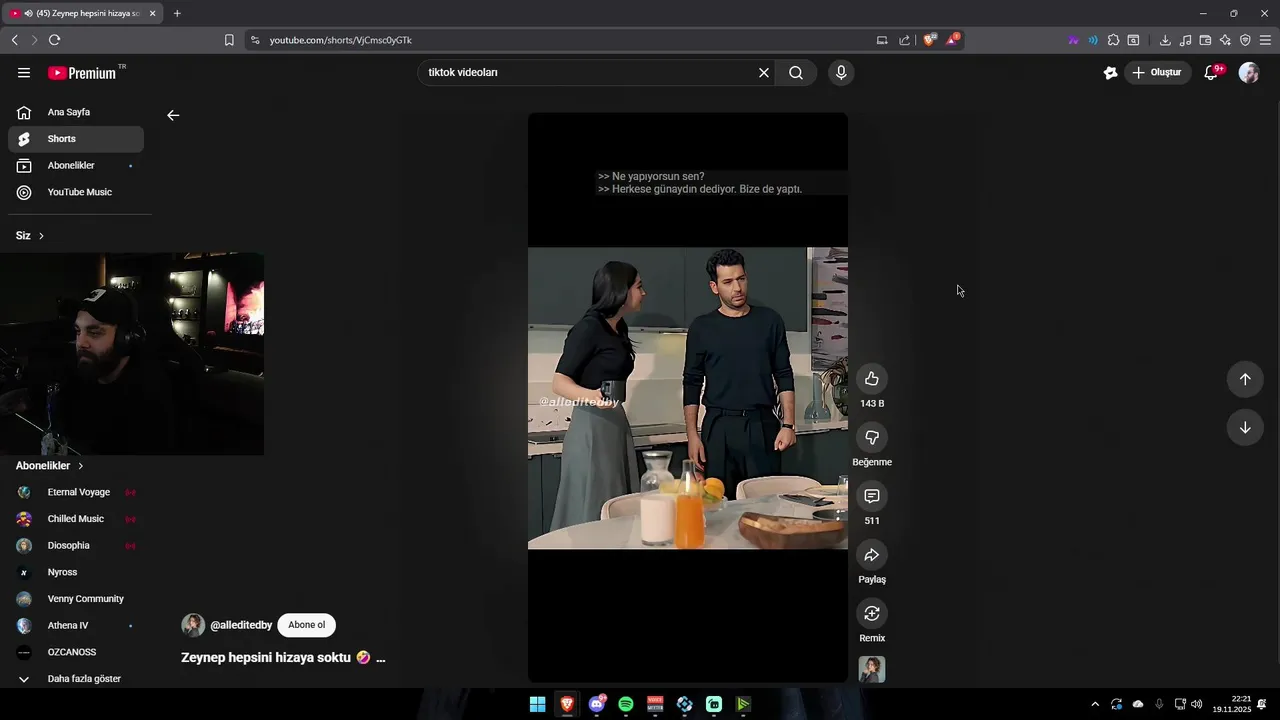Screen dimensions: 1280x720
Task: Open OZCANOSS channel
Action: tap(76, 652)
